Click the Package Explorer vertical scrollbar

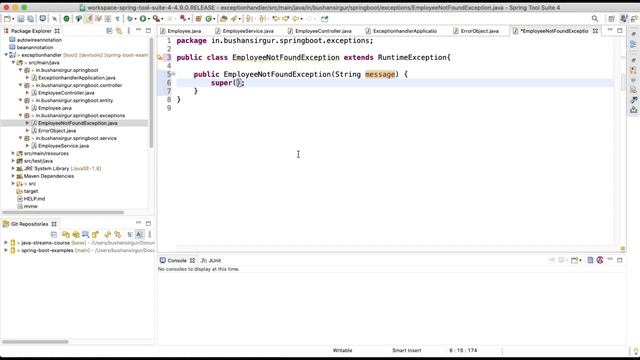click(x=151, y=92)
